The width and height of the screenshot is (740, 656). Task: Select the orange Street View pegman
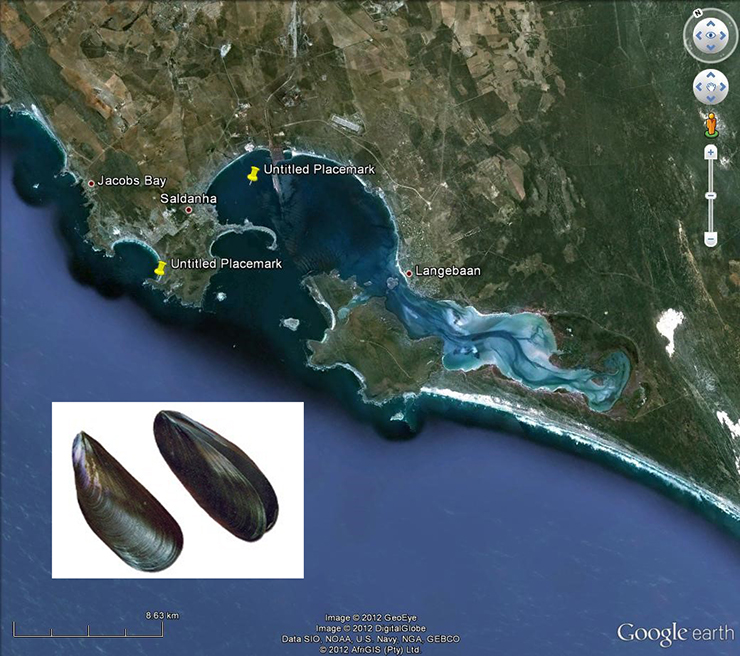coord(711,125)
